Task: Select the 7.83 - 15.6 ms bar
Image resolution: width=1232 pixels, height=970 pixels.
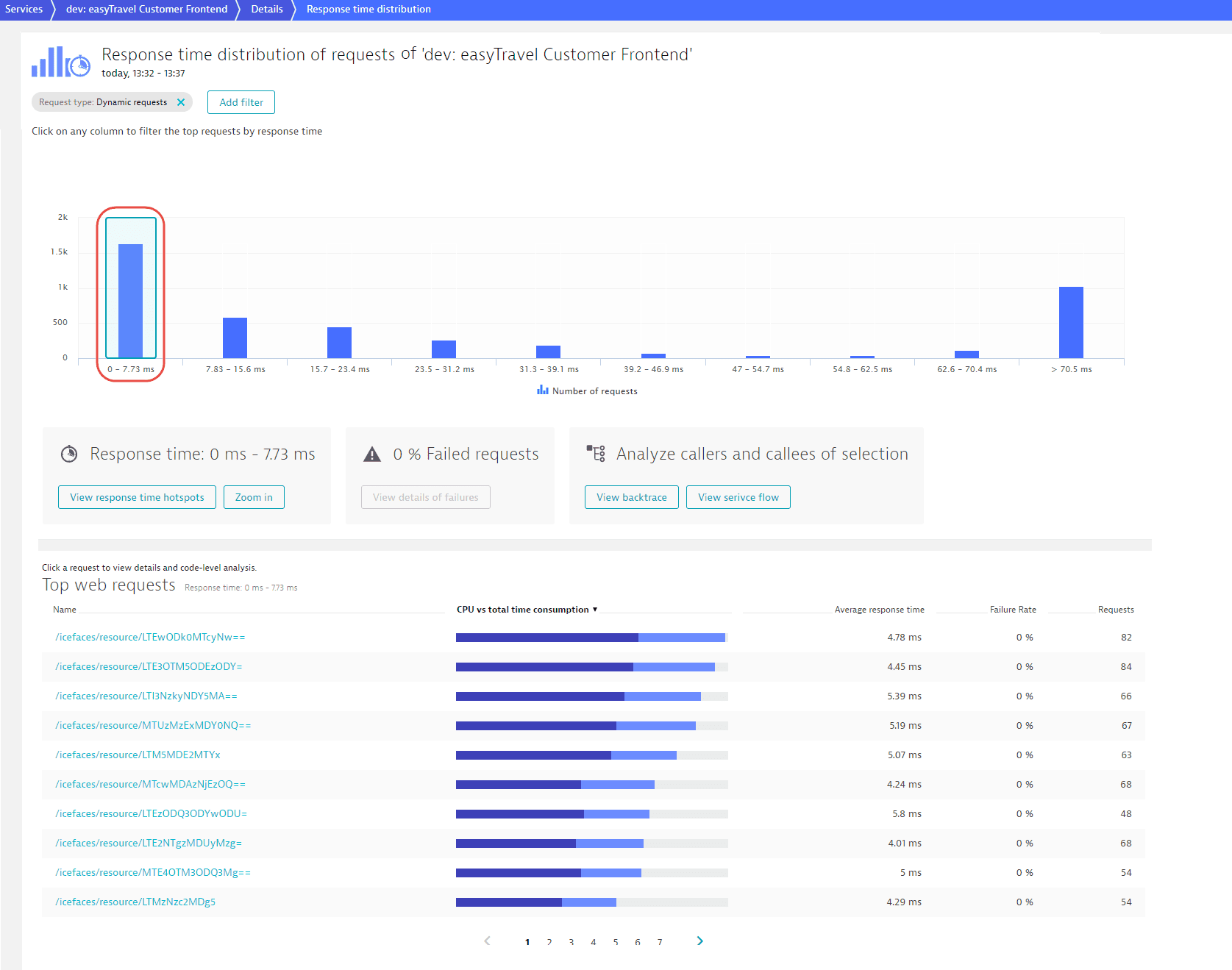Action: [235, 338]
